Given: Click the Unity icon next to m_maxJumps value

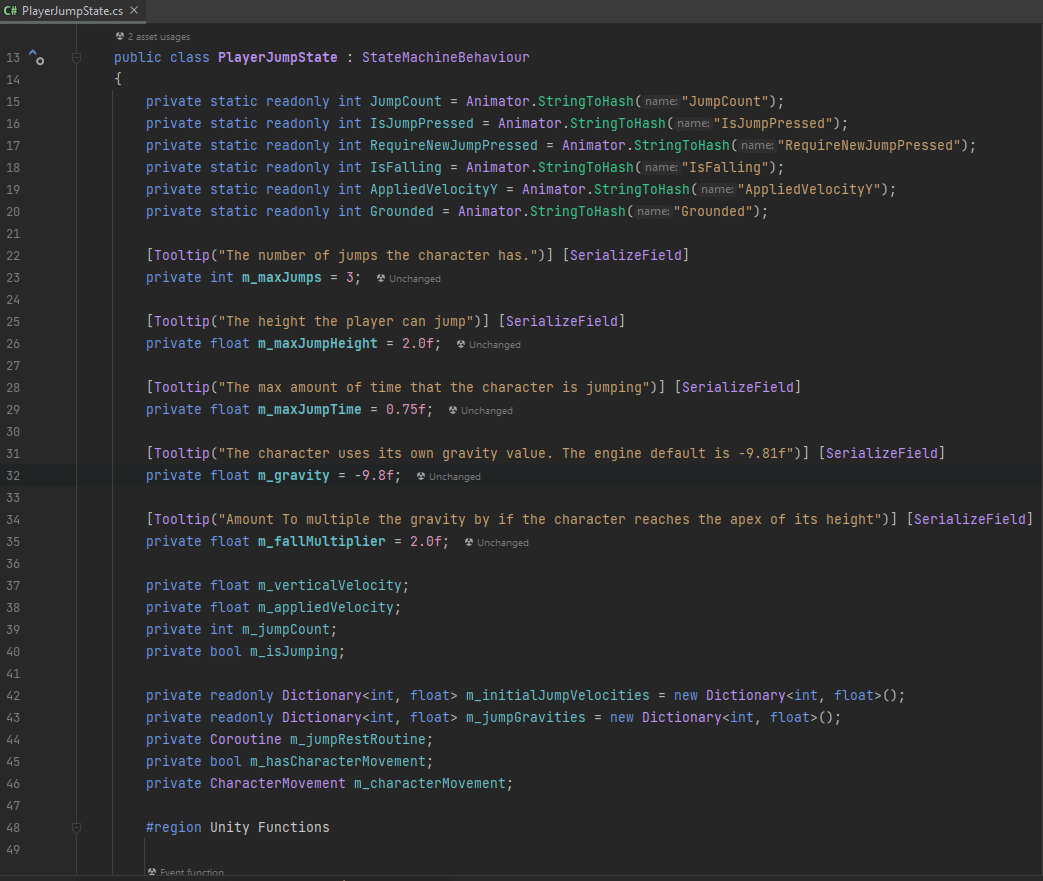Looking at the screenshot, I should click(381, 278).
